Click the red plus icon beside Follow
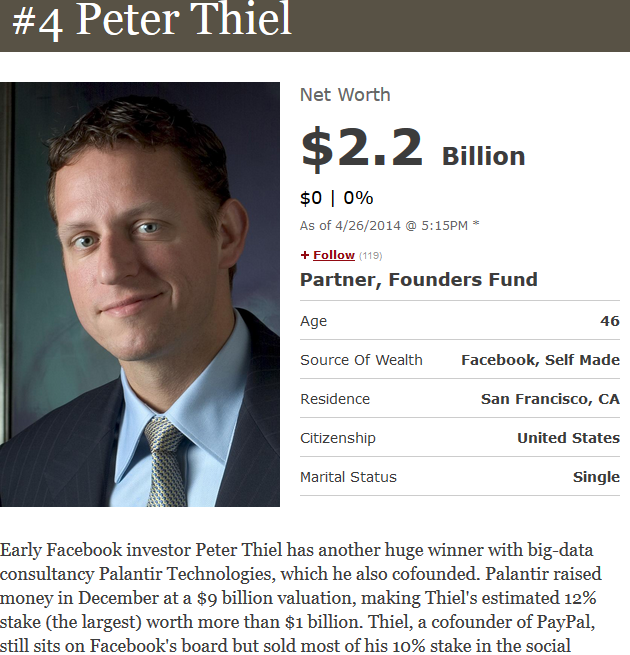 [x=305, y=255]
